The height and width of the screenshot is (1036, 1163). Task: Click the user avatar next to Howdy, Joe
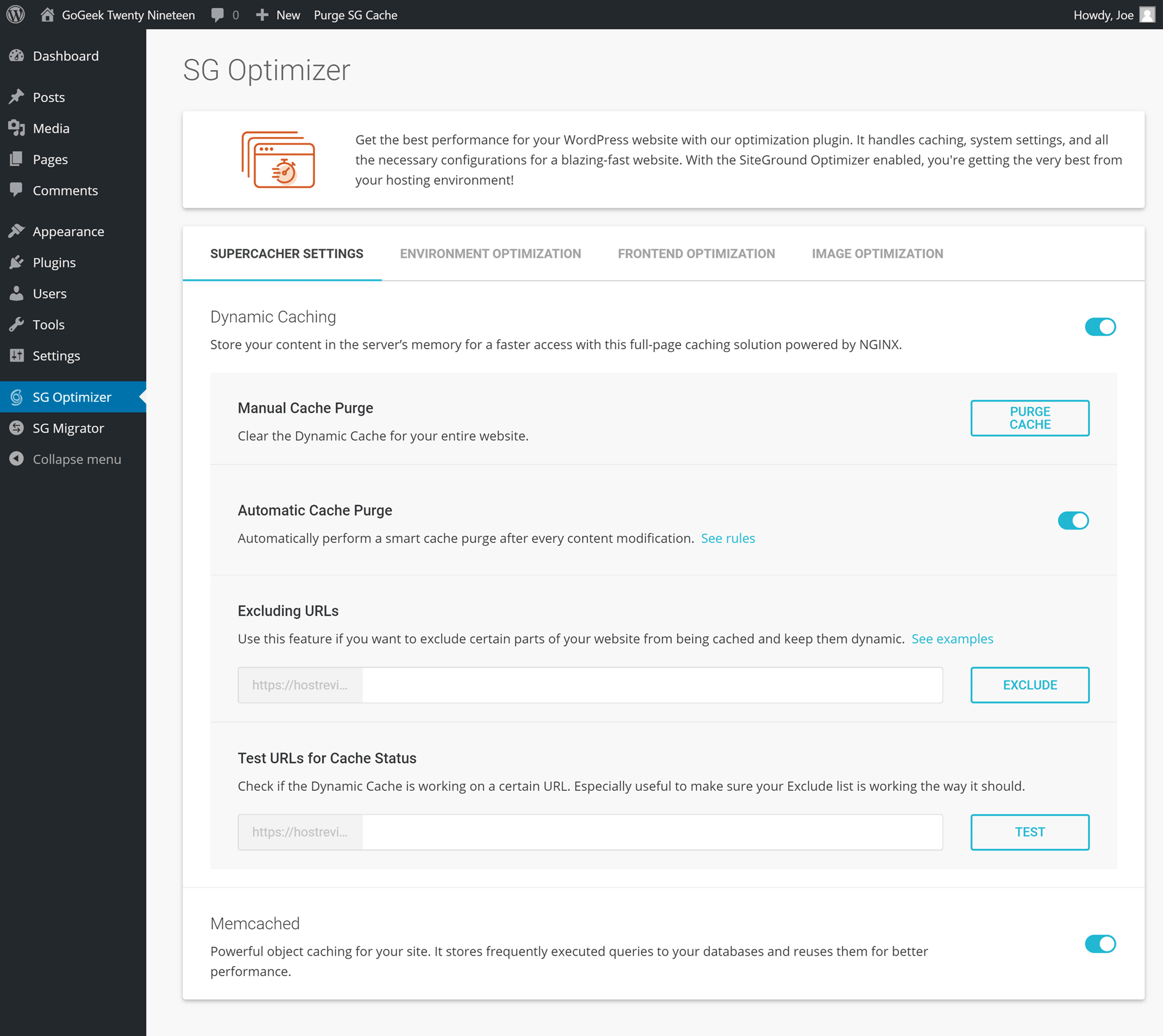1147,15
